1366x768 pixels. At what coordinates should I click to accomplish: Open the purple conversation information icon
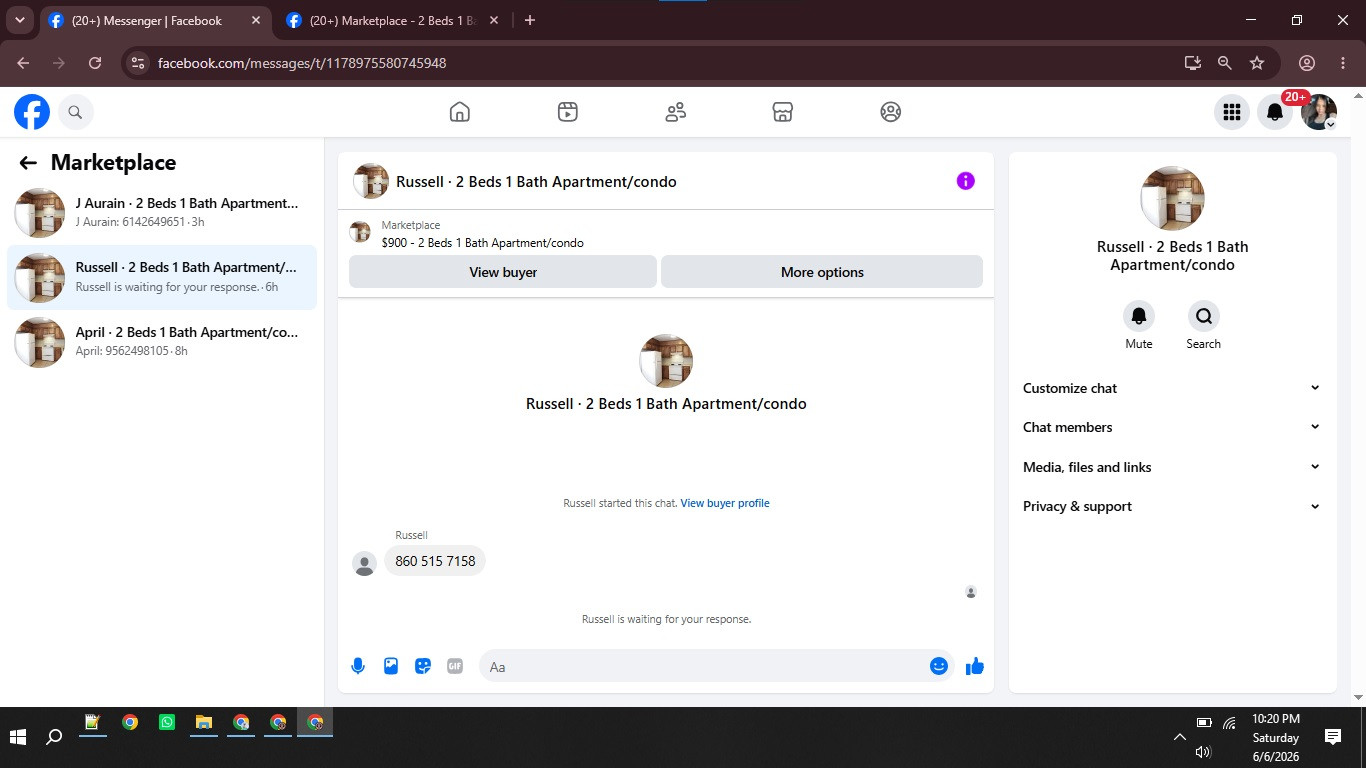pos(965,181)
